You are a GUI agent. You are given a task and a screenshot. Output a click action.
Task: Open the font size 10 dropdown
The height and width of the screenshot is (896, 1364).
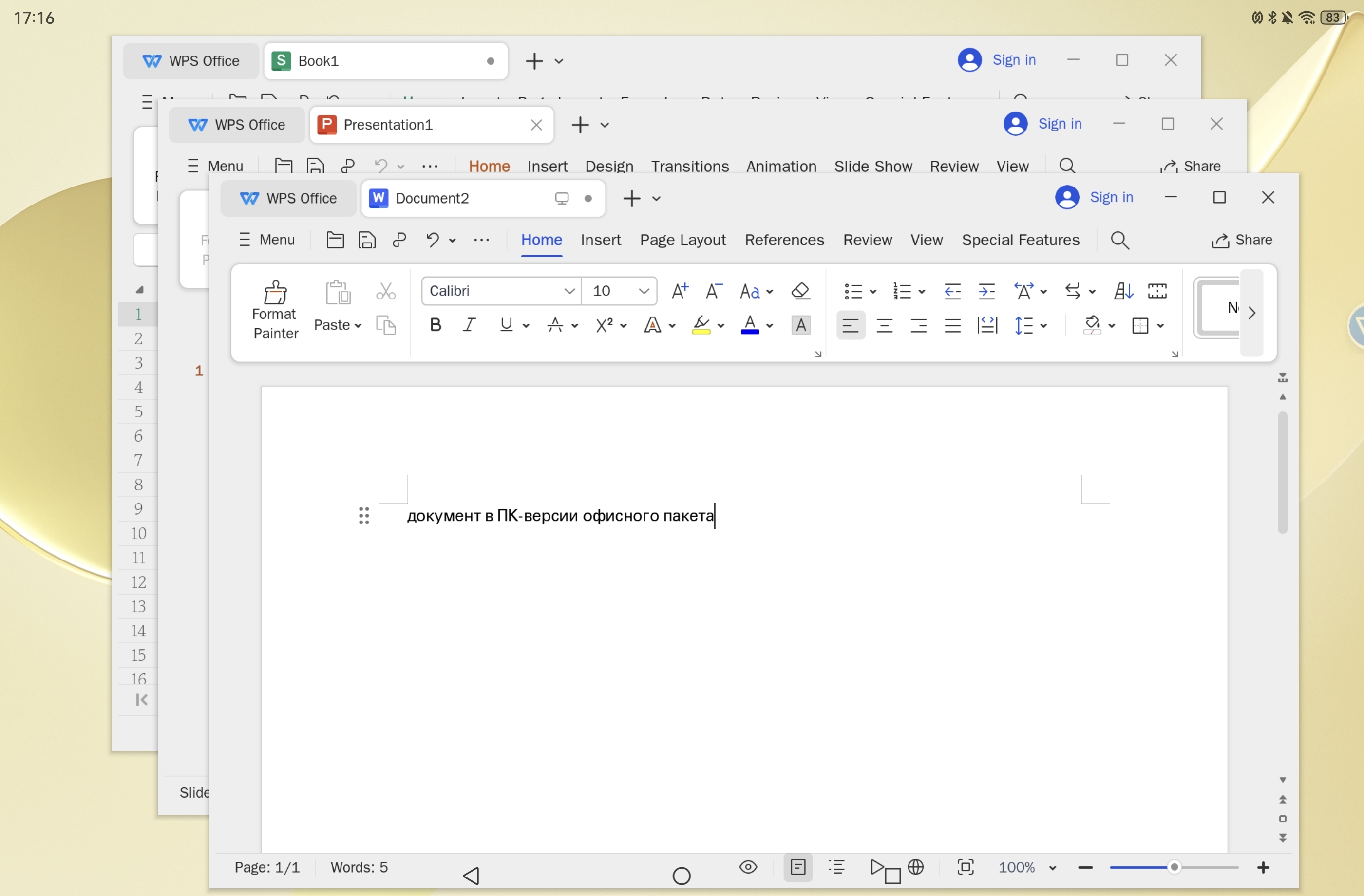click(x=644, y=291)
